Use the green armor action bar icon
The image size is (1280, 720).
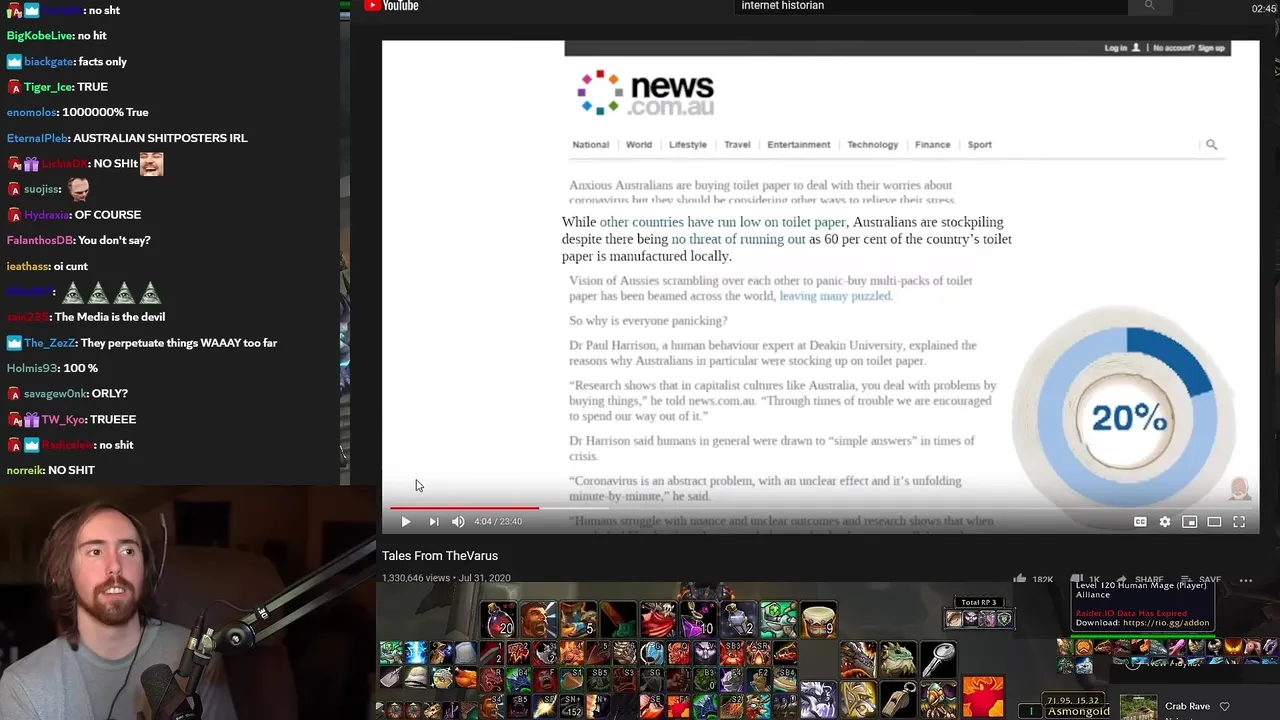pos(778,620)
